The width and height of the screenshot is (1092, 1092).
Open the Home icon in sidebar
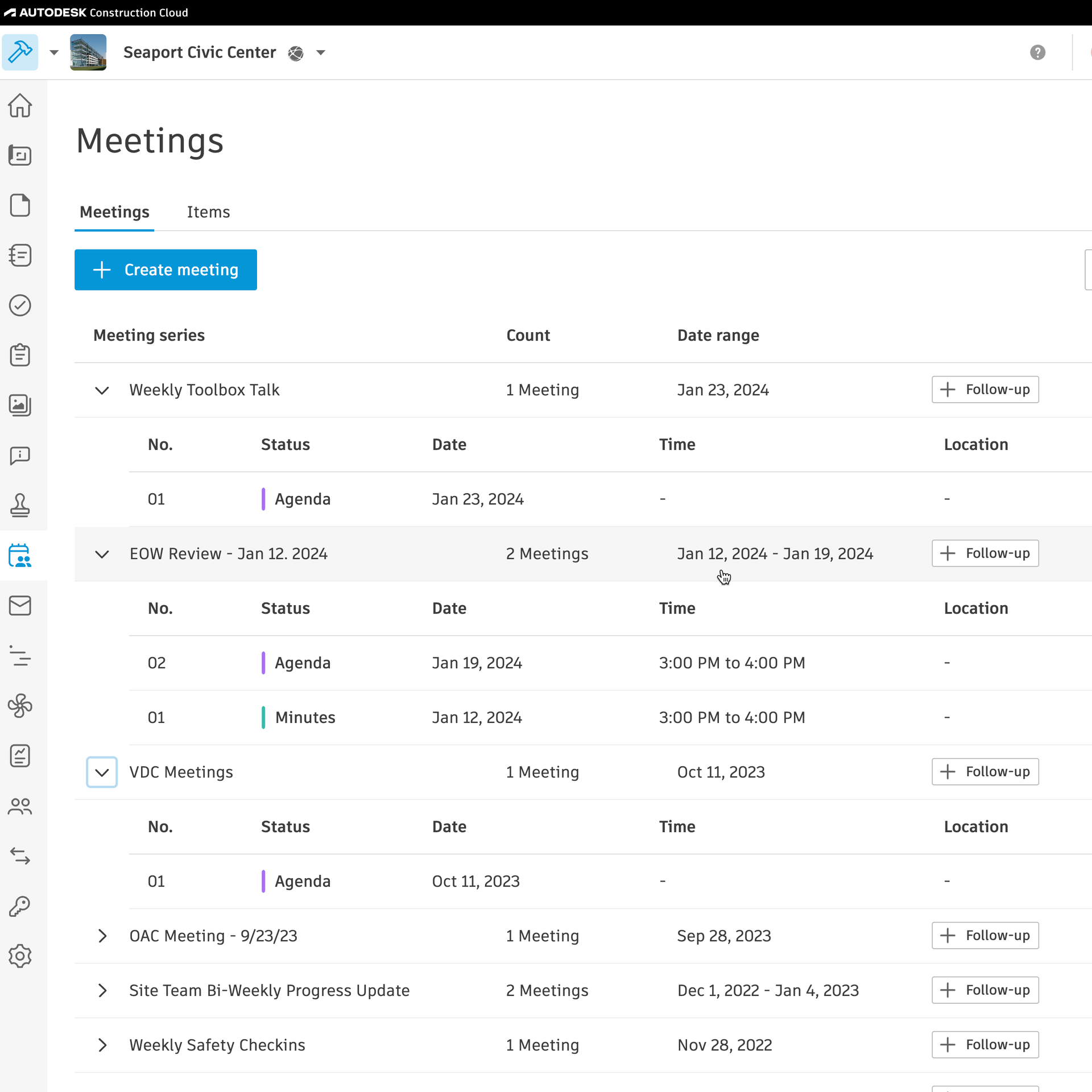(20, 105)
